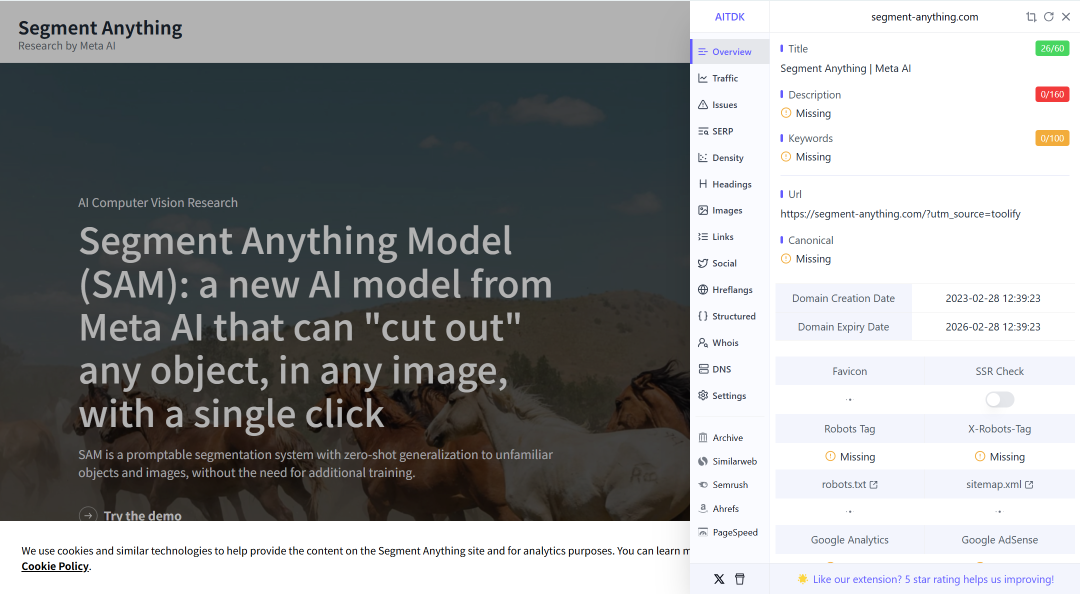Click the 'Segment Anything | Meta AI' title text
This screenshot has height=594, width=1080.
click(845, 68)
